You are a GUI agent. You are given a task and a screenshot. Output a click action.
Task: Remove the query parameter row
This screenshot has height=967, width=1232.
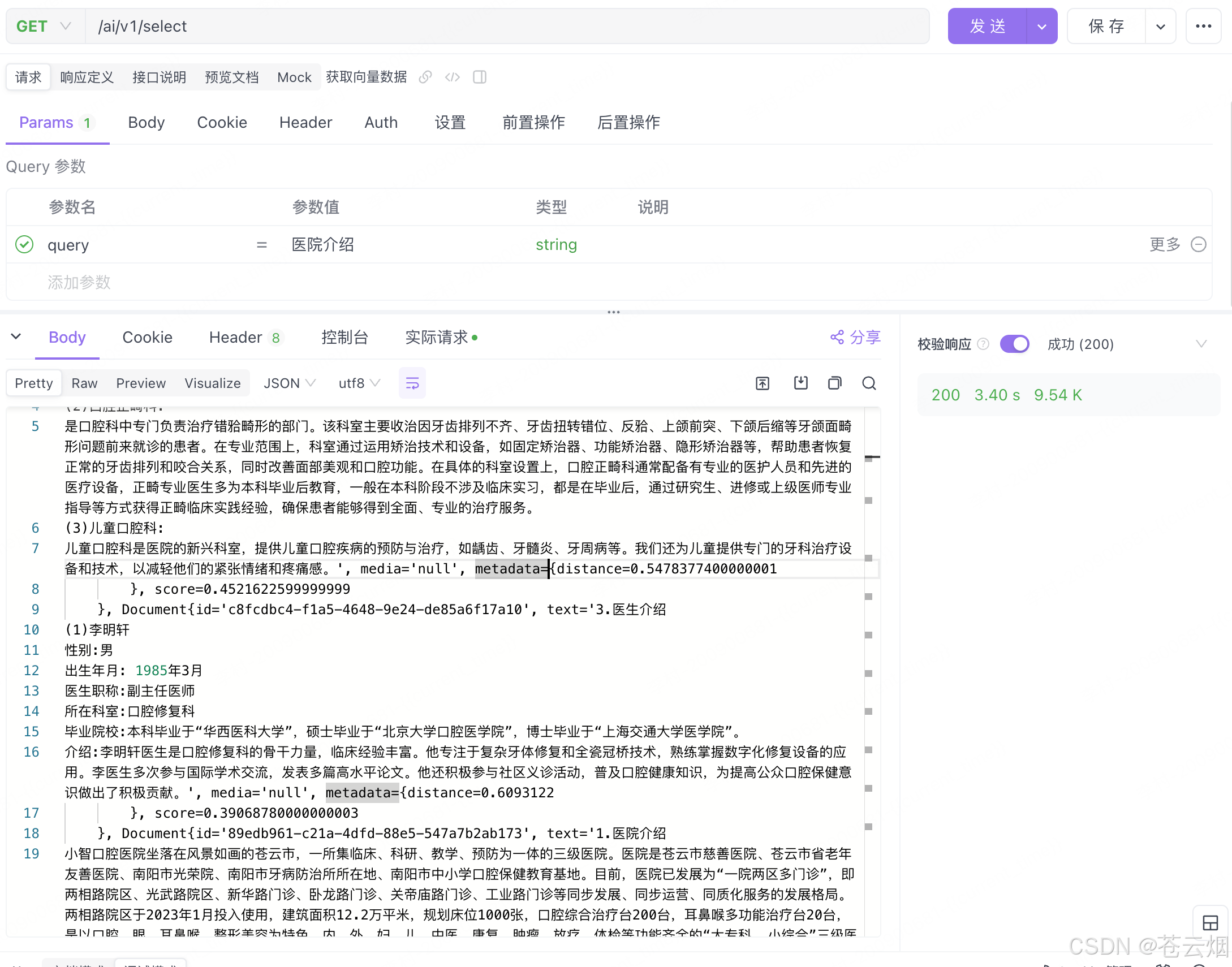coord(1199,245)
